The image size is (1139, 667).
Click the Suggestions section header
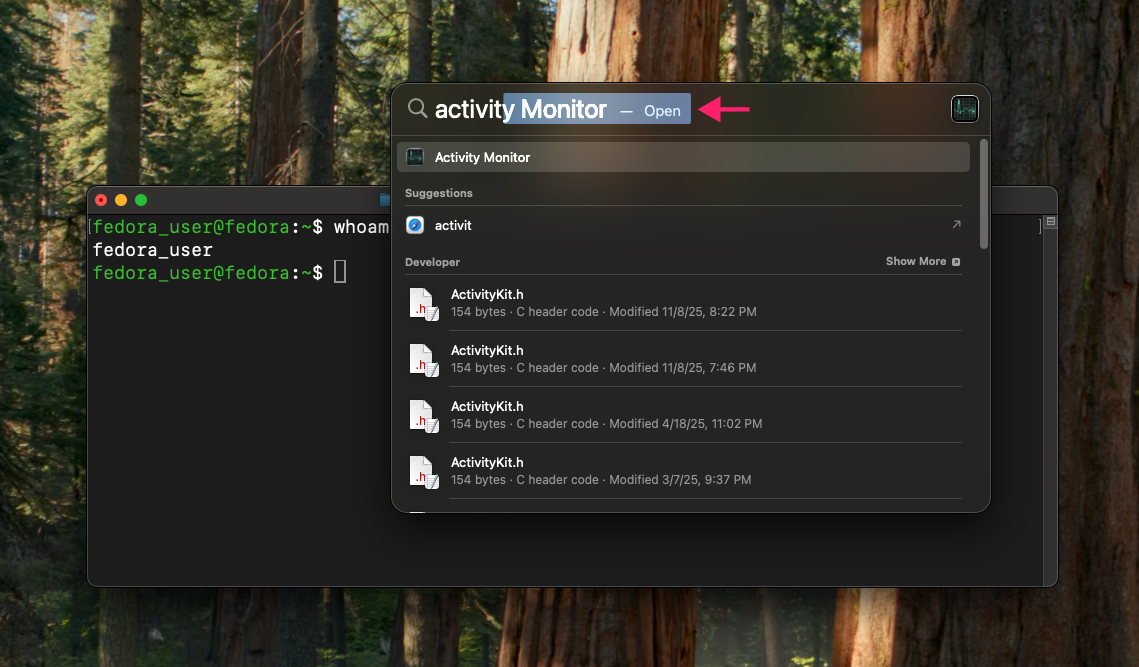[439, 193]
